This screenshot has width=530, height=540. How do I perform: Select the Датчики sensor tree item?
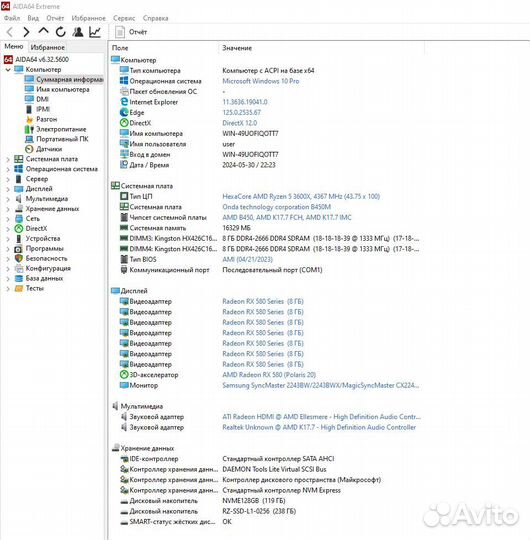click(49, 149)
